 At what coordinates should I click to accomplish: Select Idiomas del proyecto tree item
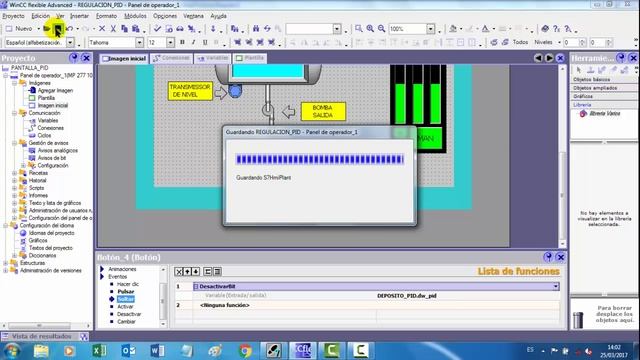[x=51, y=233]
